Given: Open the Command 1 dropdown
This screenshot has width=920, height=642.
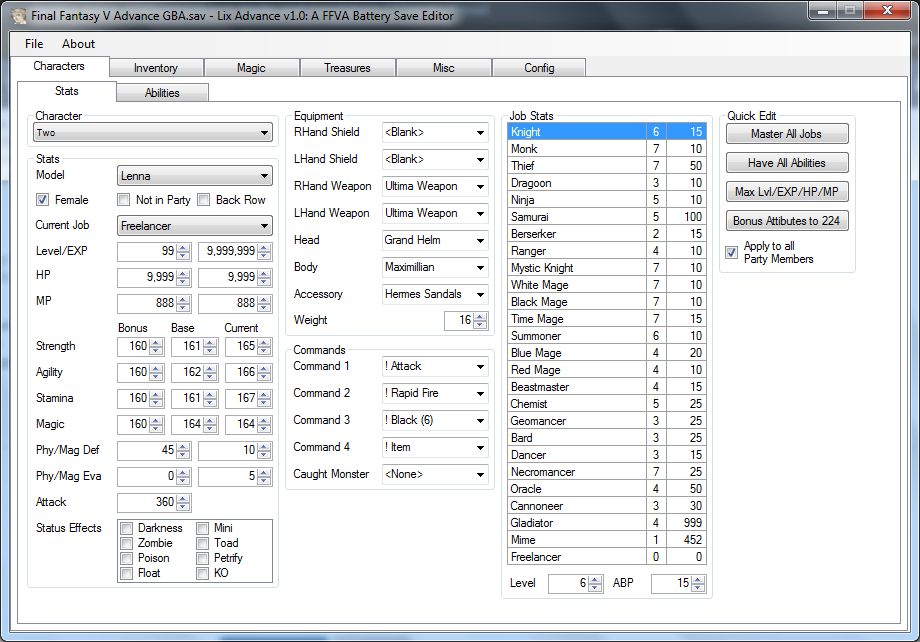Looking at the screenshot, I should tap(435, 367).
